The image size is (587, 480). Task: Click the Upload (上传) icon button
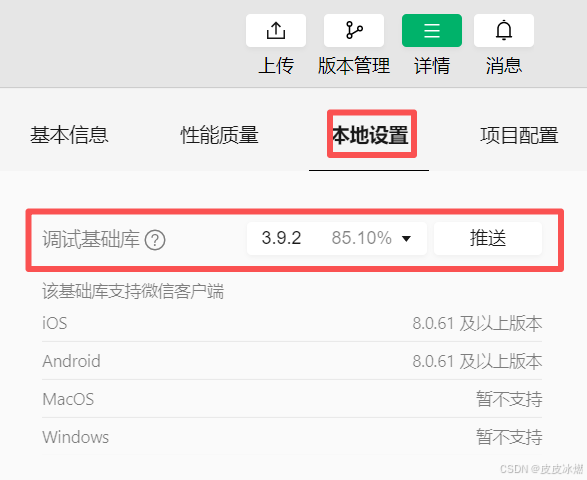pos(276,30)
